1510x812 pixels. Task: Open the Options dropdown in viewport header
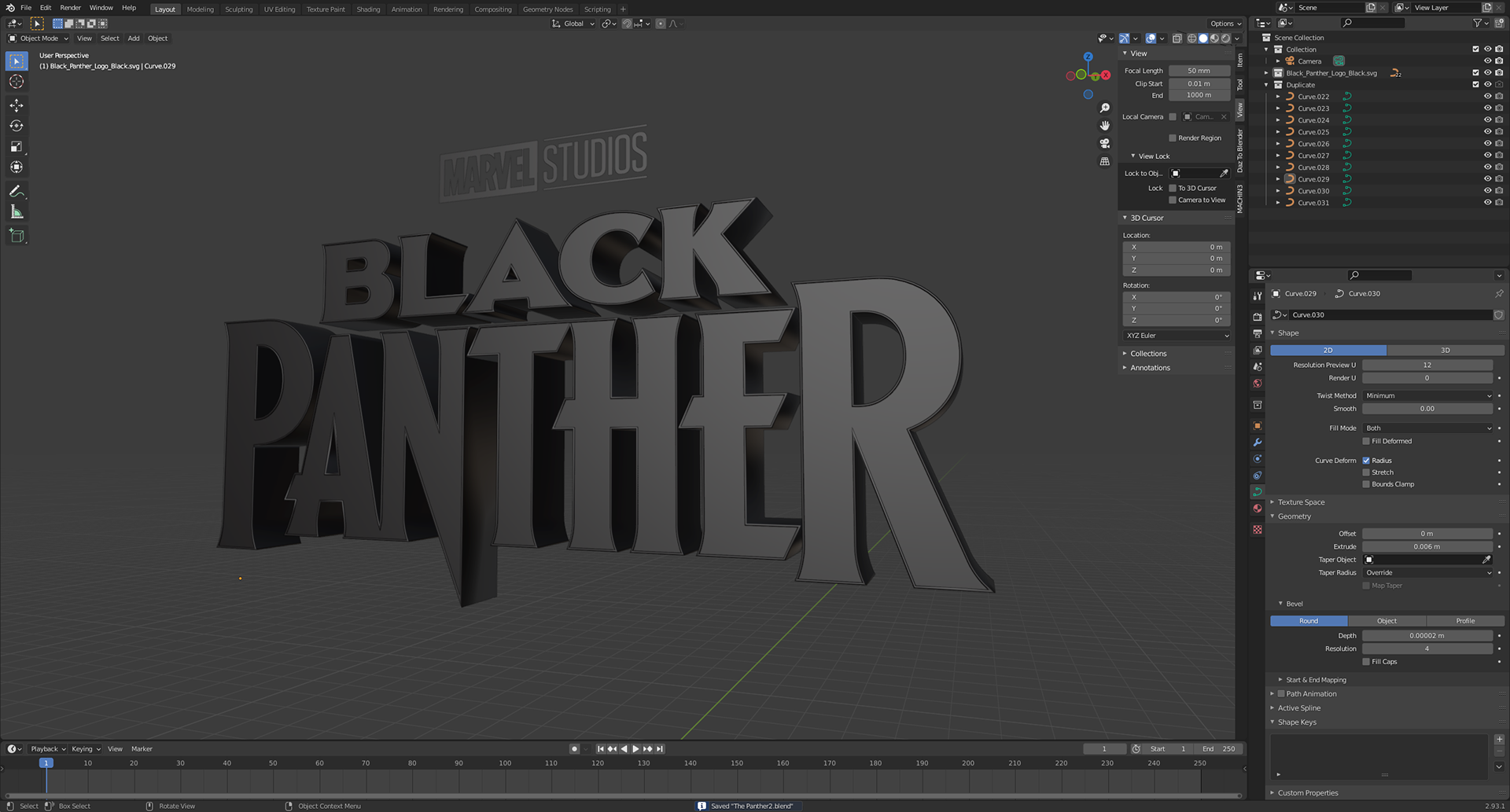[x=1225, y=24]
